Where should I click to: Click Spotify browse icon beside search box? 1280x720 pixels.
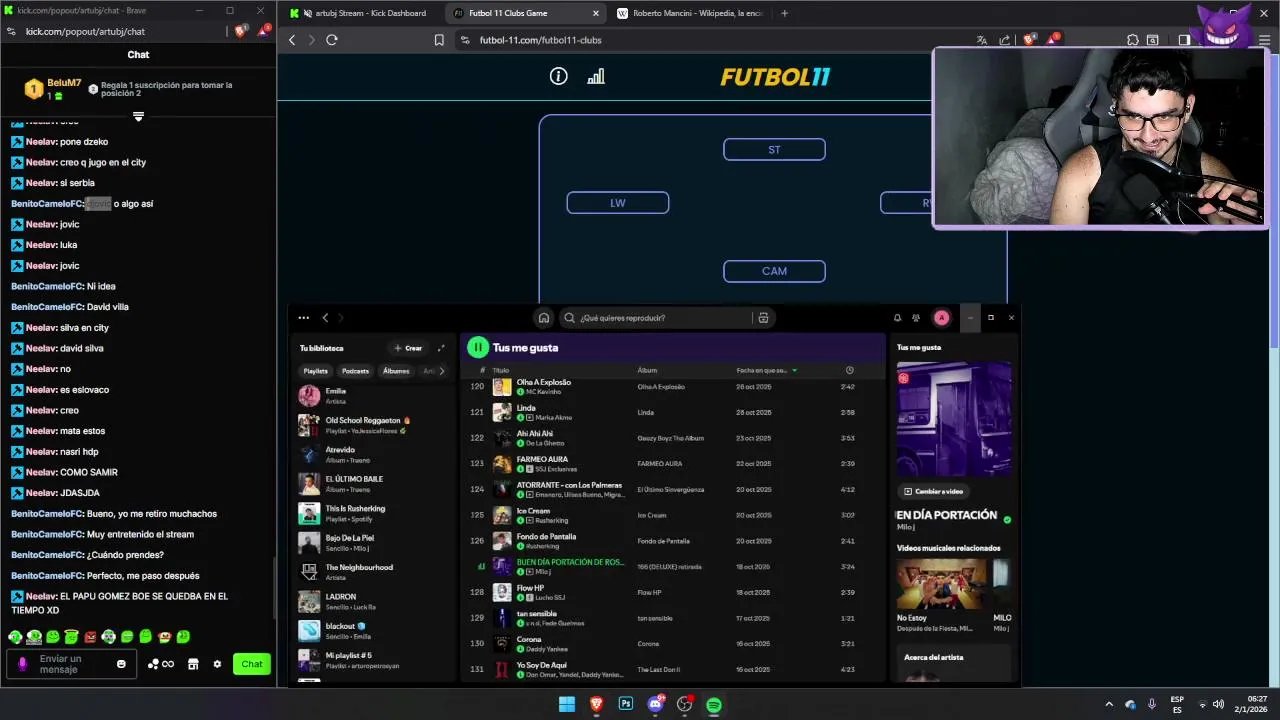763,318
